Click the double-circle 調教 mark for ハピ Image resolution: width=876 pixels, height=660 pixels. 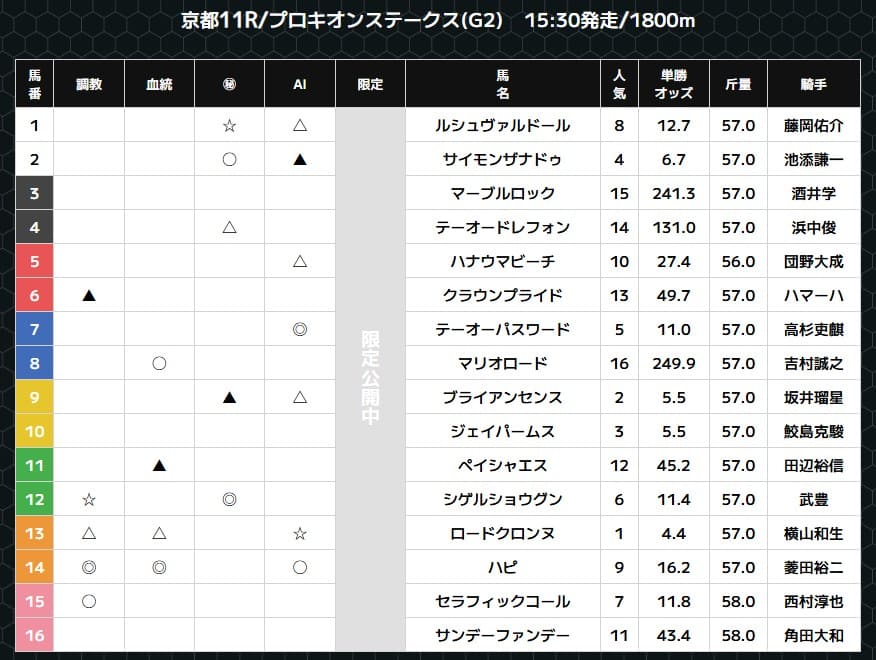click(89, 567)
